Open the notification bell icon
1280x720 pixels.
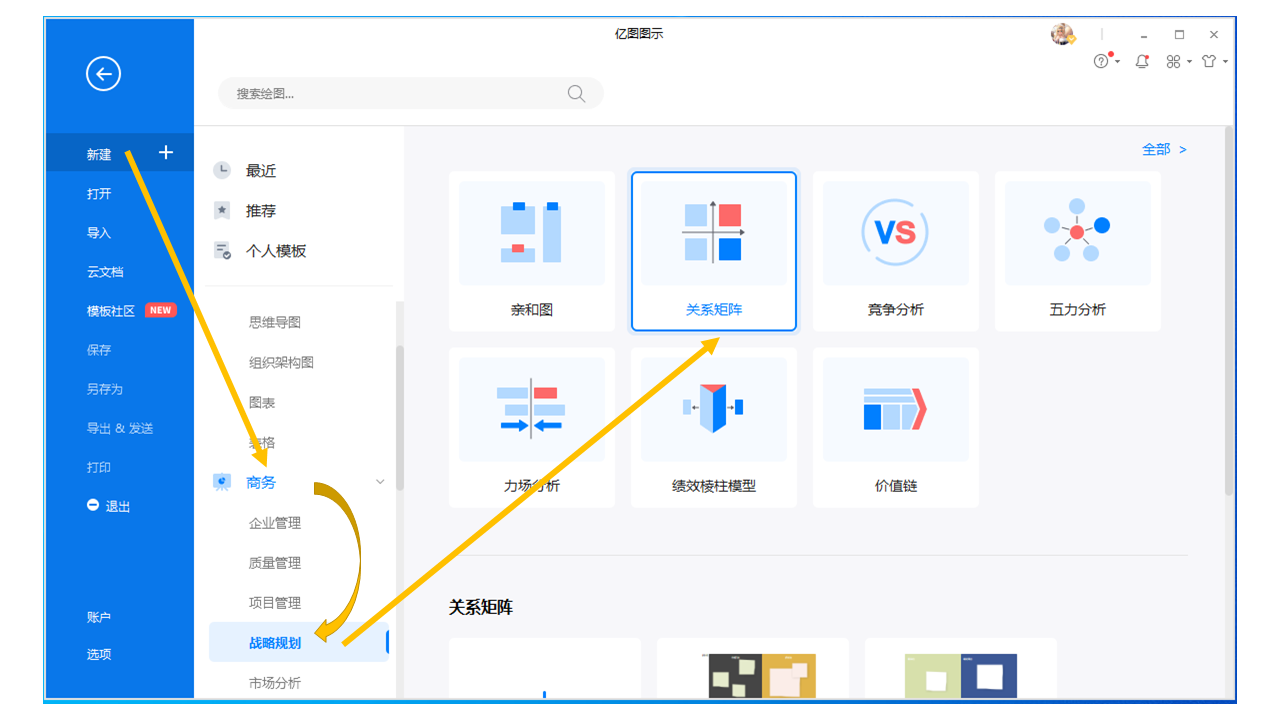click(1142, 61)
